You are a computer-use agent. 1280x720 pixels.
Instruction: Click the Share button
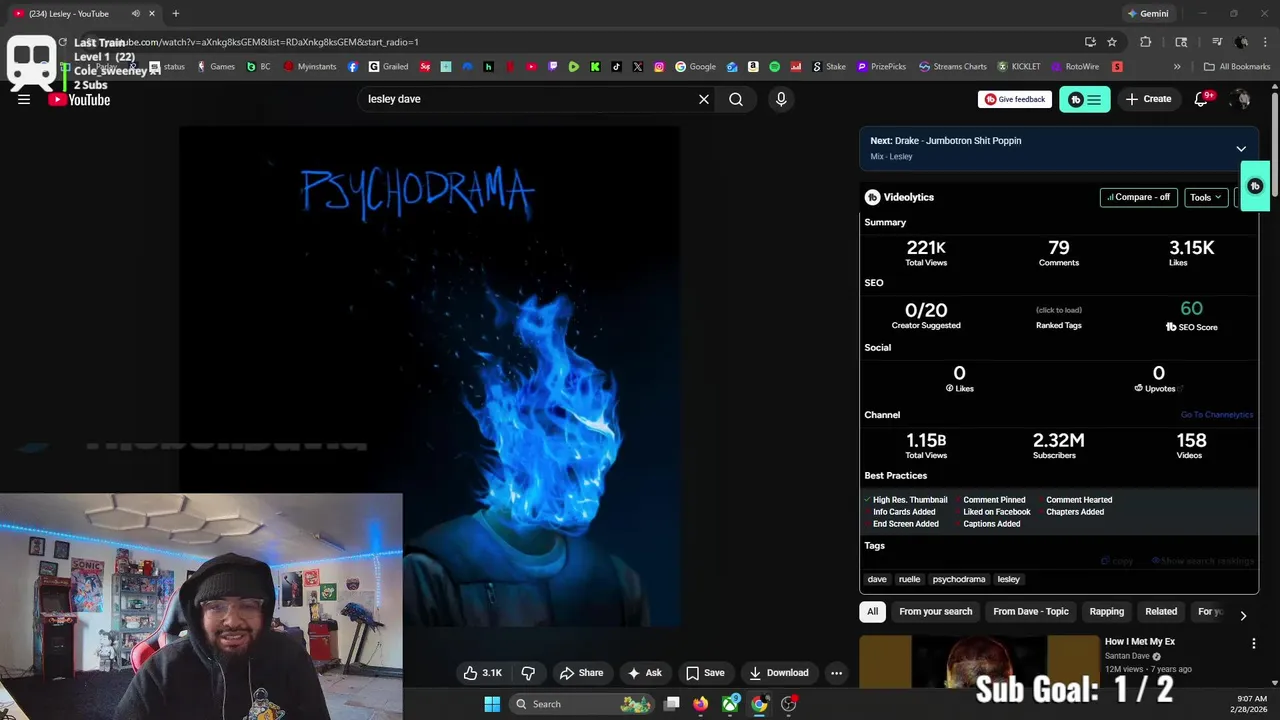582,673
